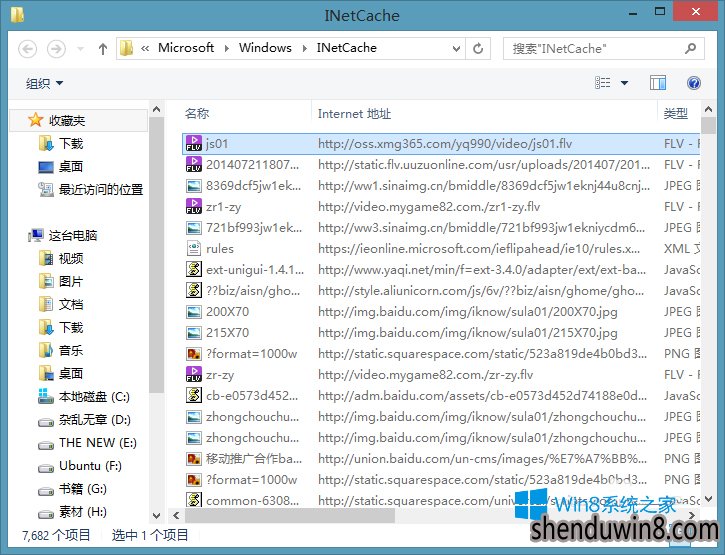Click the image icon of 200X70
The width and height of the screenshot is (725, 555).
coord(194,312)
